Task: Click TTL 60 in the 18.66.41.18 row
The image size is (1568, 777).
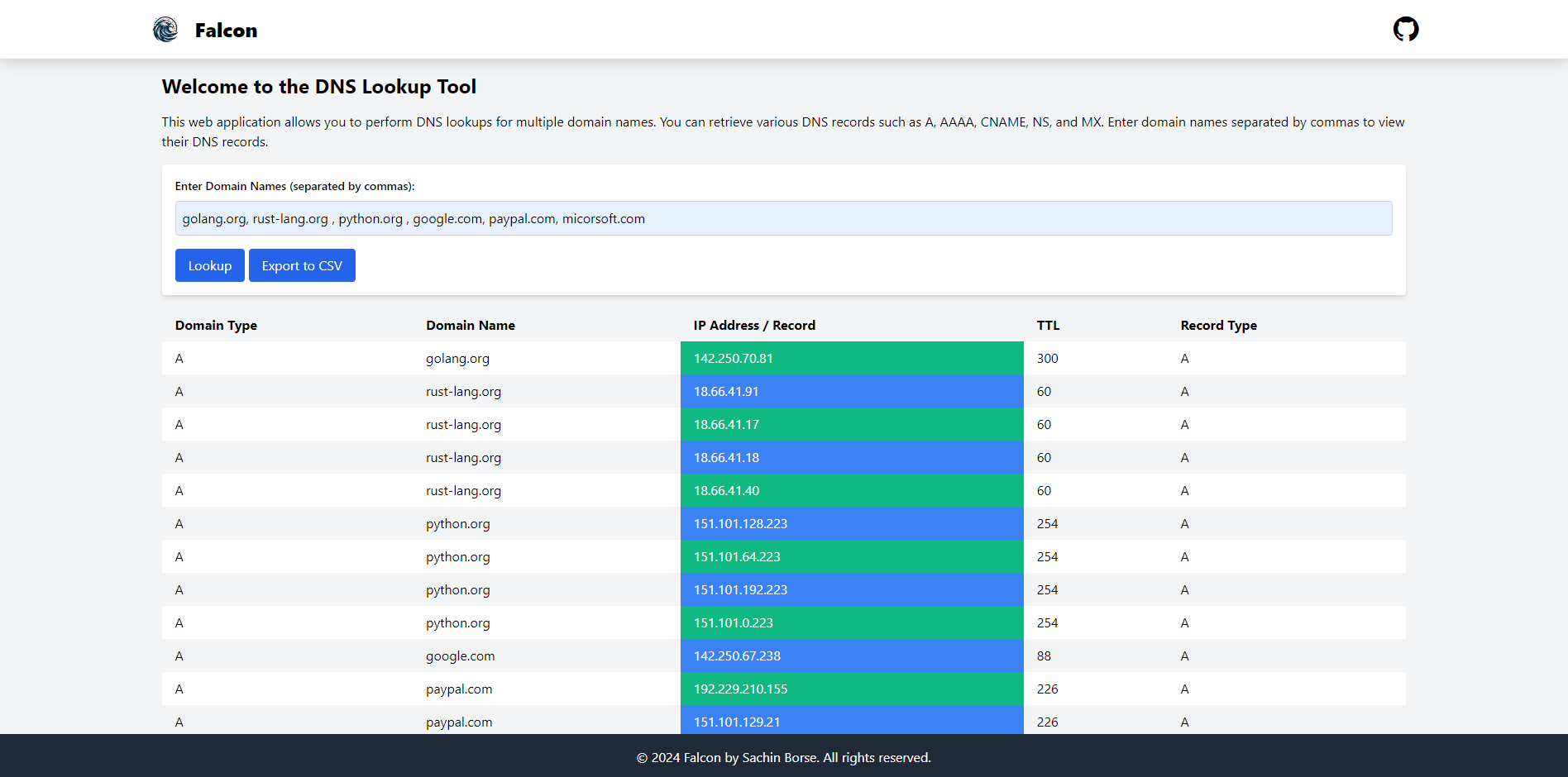Action: point(1044,457)
